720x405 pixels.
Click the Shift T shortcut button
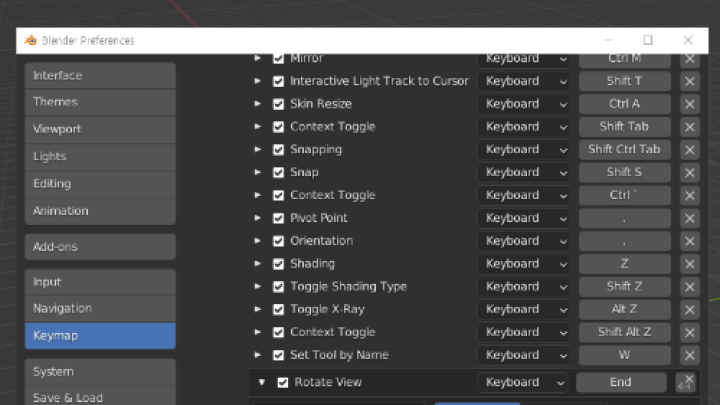click(x=624, y=81)
